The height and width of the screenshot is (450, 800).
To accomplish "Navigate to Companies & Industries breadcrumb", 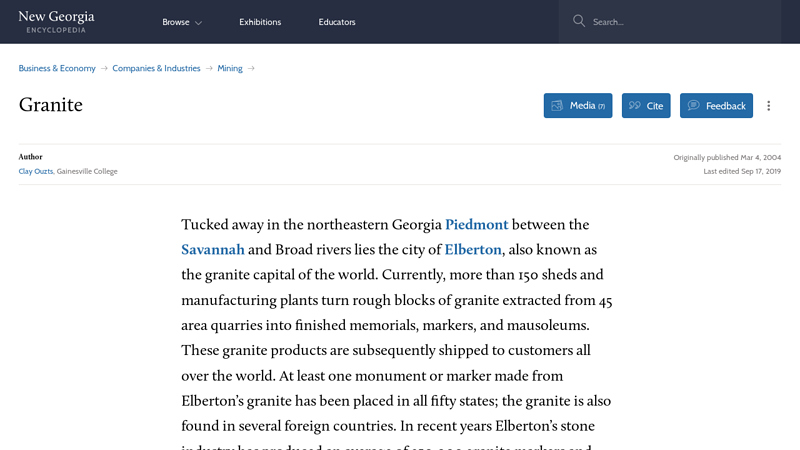I will [x=156, y=68].
